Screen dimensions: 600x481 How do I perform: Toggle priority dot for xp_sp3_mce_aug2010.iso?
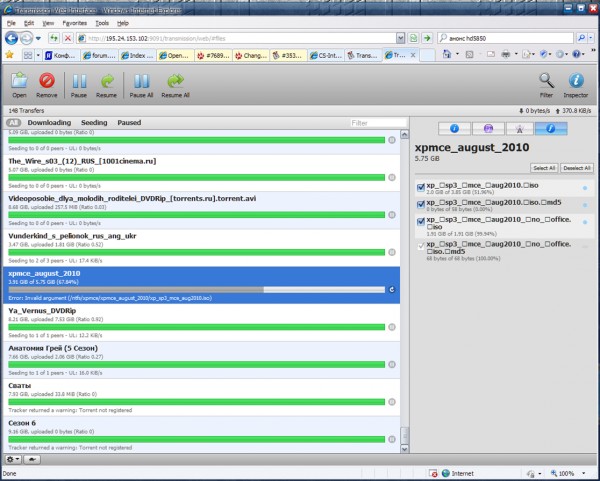pyautogui.click(x=585, y=188)
